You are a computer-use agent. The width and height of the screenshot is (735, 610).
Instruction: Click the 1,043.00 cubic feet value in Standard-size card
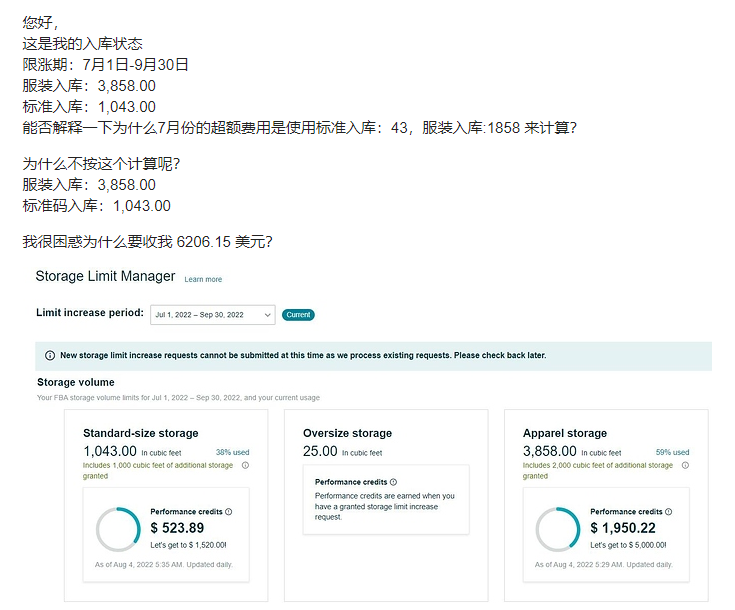click(110, 451)
